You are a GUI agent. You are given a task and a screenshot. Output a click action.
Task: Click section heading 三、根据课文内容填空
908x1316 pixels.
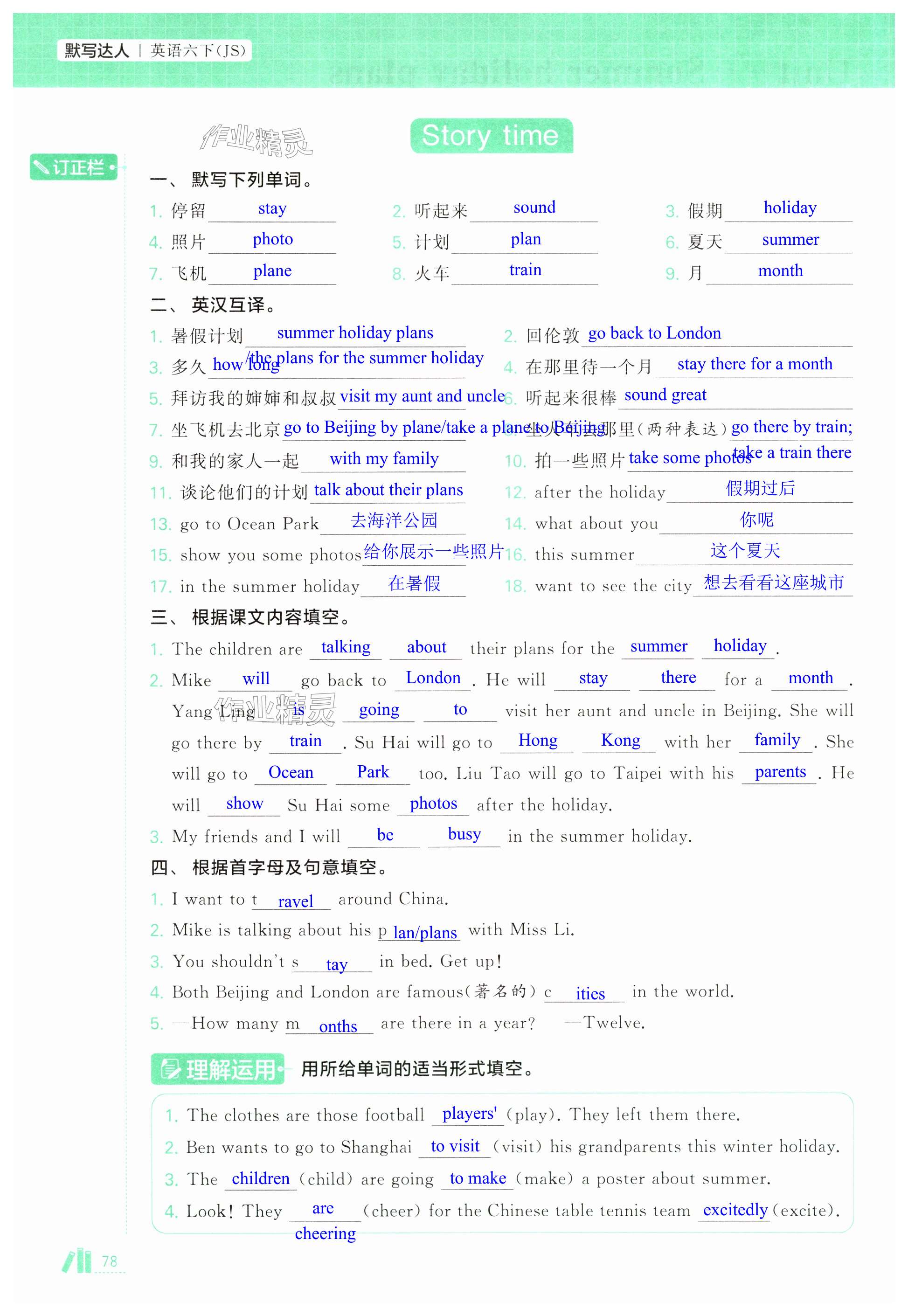pos(251,617)
